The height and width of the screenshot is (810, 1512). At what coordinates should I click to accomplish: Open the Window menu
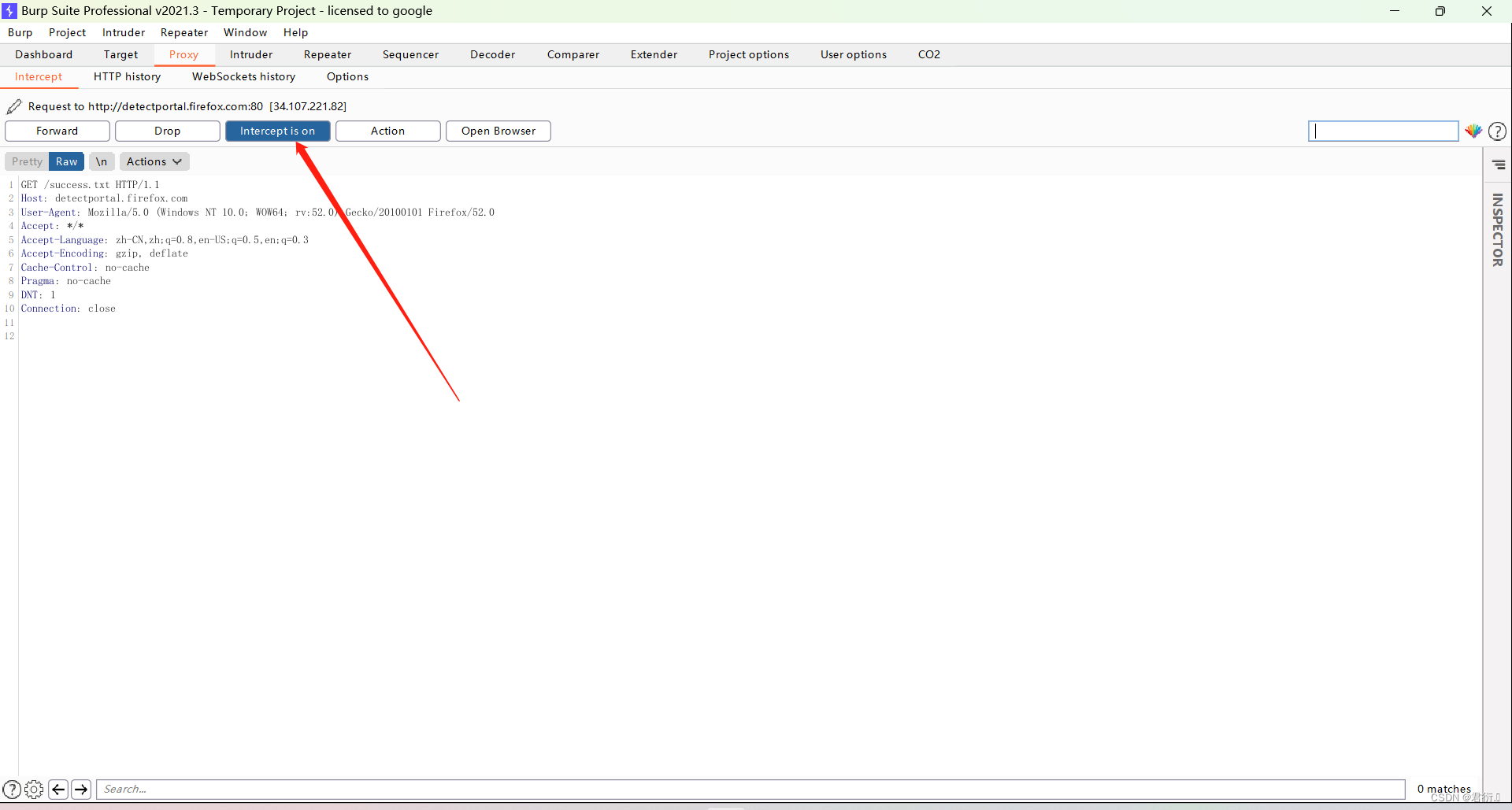tap(246, 32)
